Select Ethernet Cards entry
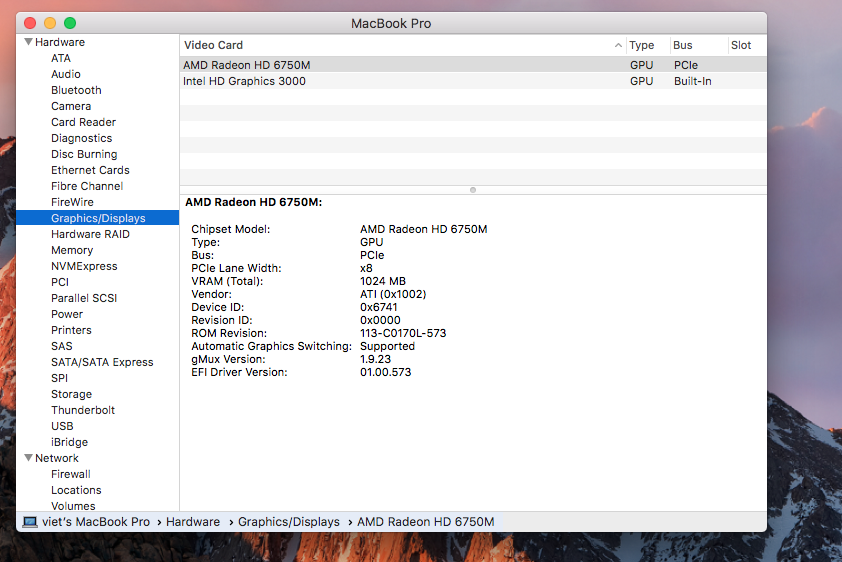The height and width of the screenshot is (562, 842). (x=90, y=170)
